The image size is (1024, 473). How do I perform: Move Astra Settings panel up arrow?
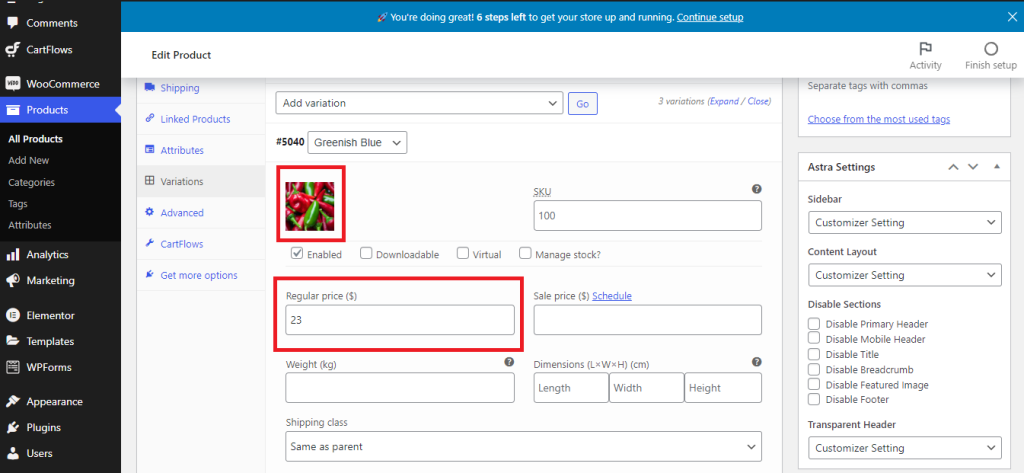[953, 167]
